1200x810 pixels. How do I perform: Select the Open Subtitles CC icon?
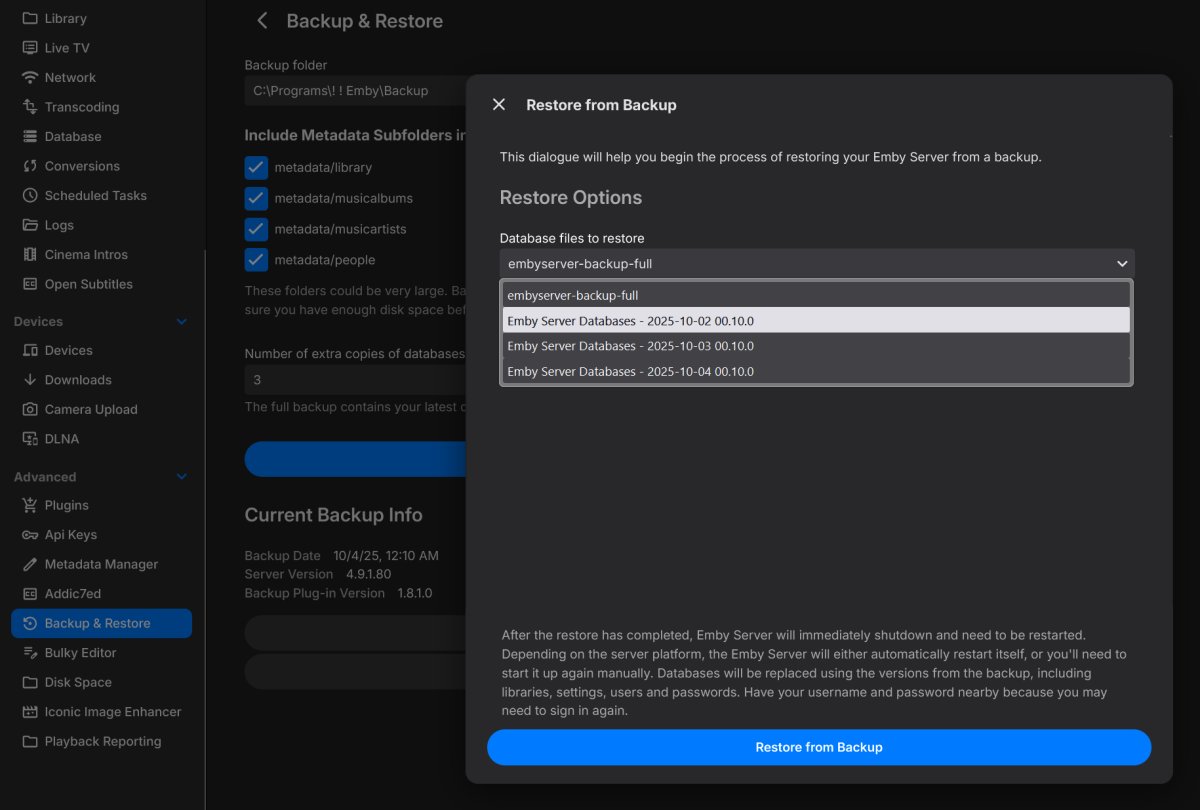tap(29, 284)
